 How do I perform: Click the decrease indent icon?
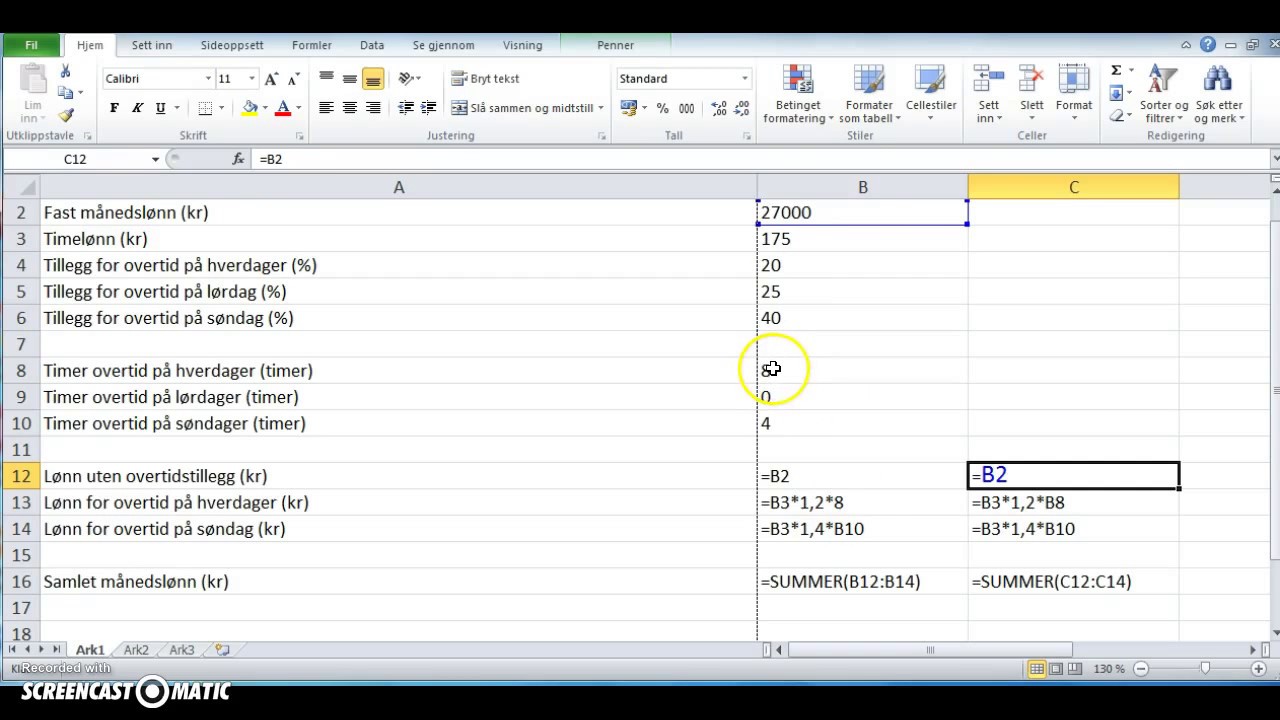pos(406,108)
